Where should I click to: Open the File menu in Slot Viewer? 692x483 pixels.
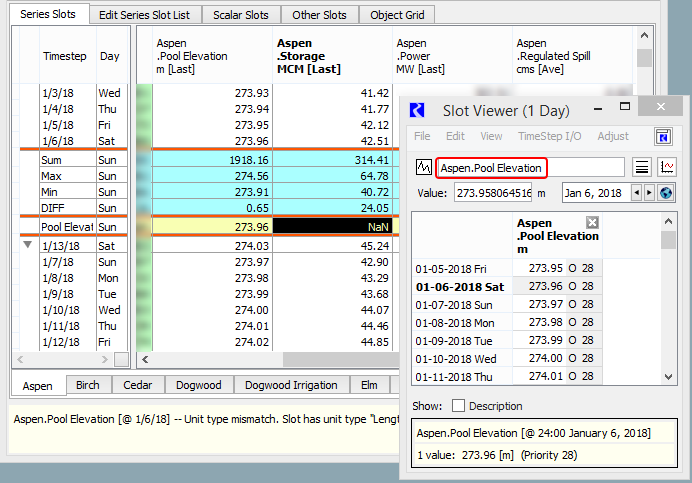(x=422, y=136)
